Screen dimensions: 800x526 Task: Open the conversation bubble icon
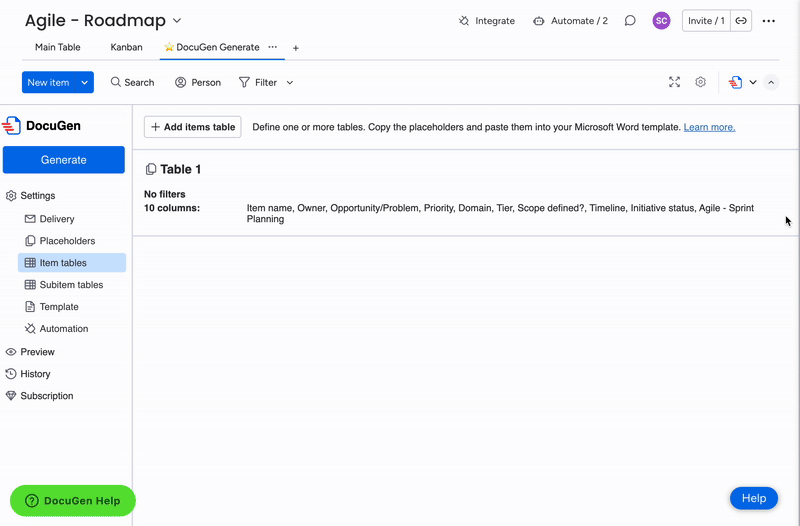coord(630,21)
